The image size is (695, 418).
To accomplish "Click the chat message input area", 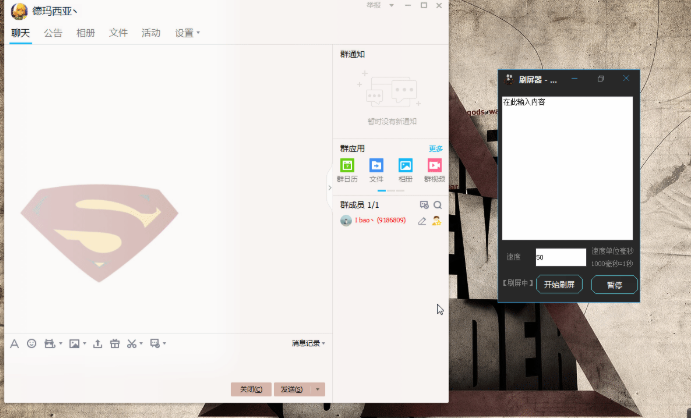I will [168, 366].
